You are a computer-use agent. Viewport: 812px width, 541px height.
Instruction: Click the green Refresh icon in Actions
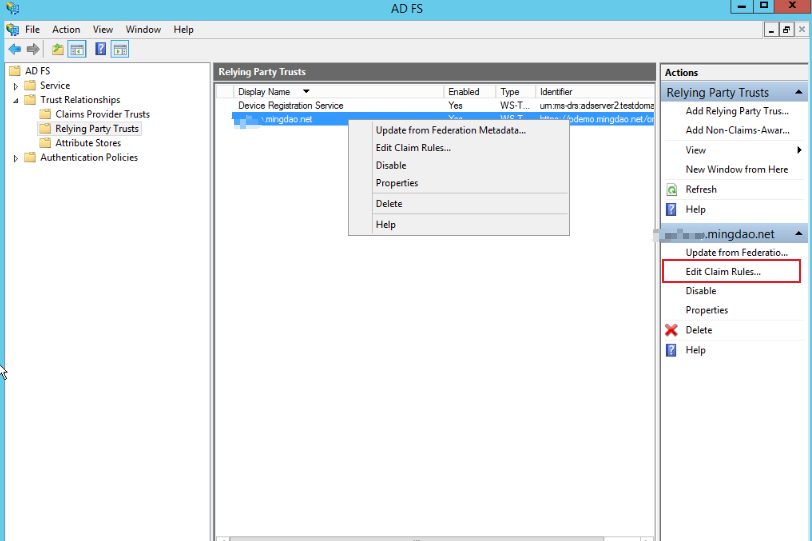[x=671, y=190]
